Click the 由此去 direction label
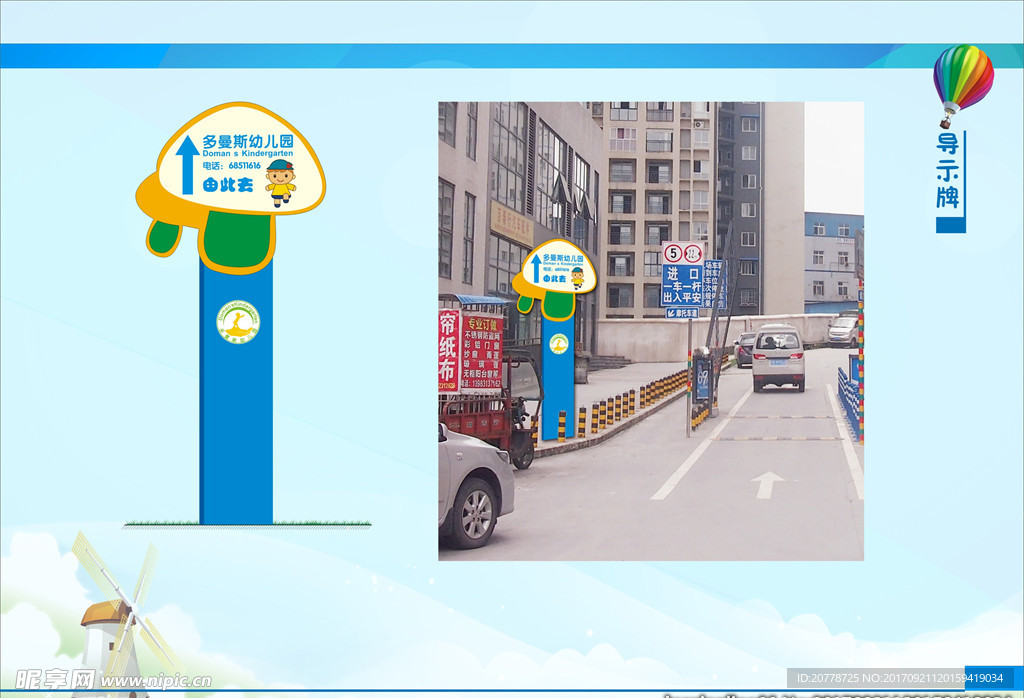1024x698 pixels. tap(227, 185)
